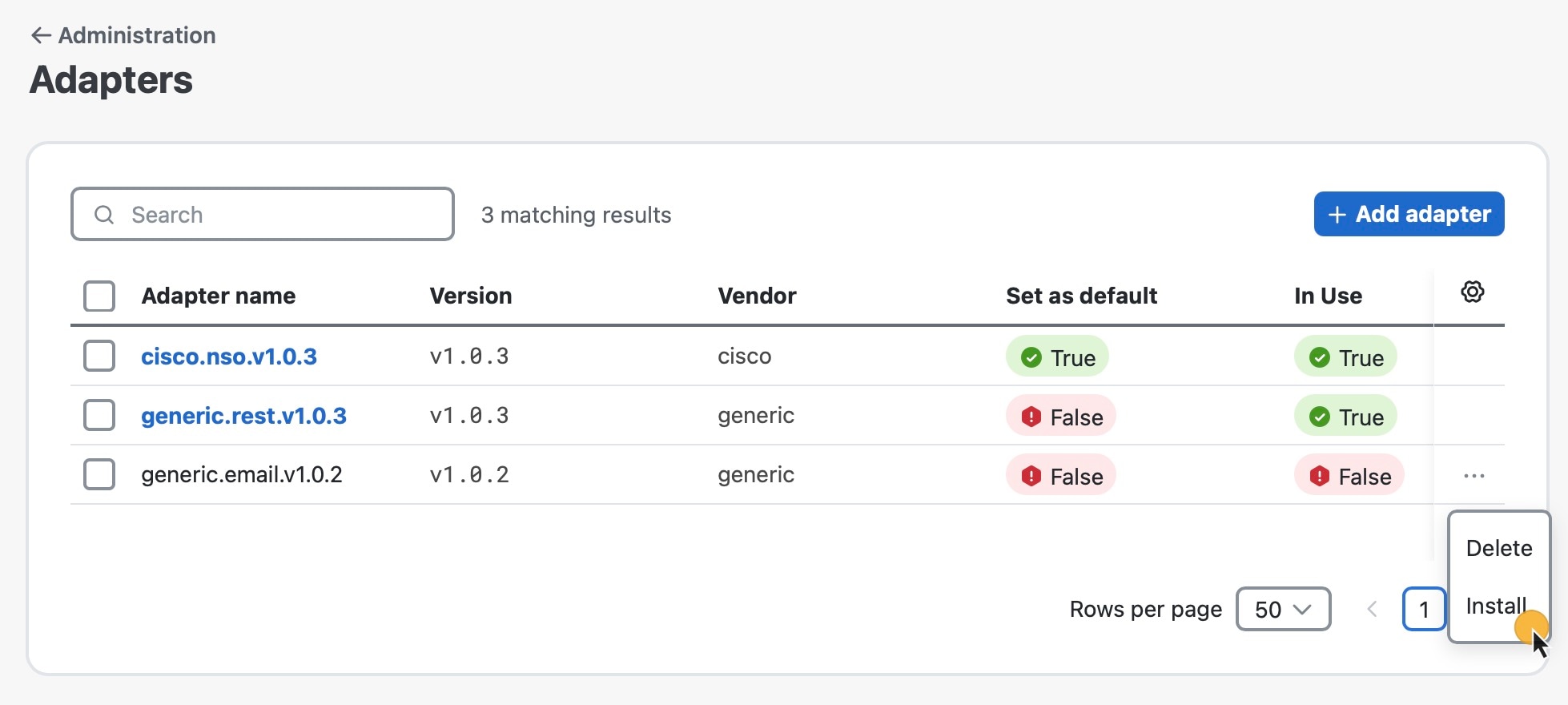Select the generic.email.v1.0.2 row checkbox
This screenshot has height=705, width=1568.
[x=99, y=474]
